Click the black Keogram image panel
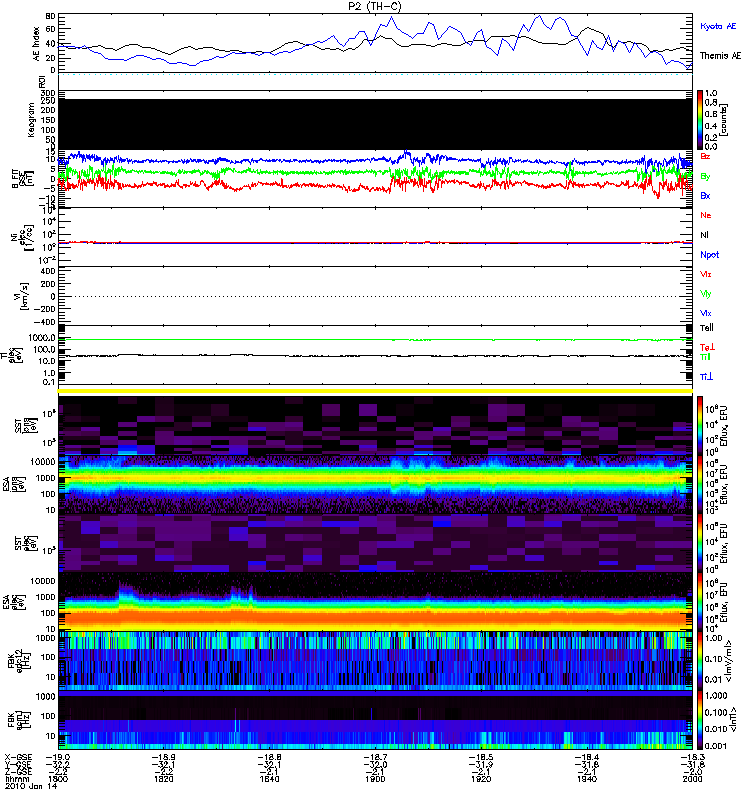Image resolution: width=750 pixels, height=800 pixels. [x=375, y=124]
